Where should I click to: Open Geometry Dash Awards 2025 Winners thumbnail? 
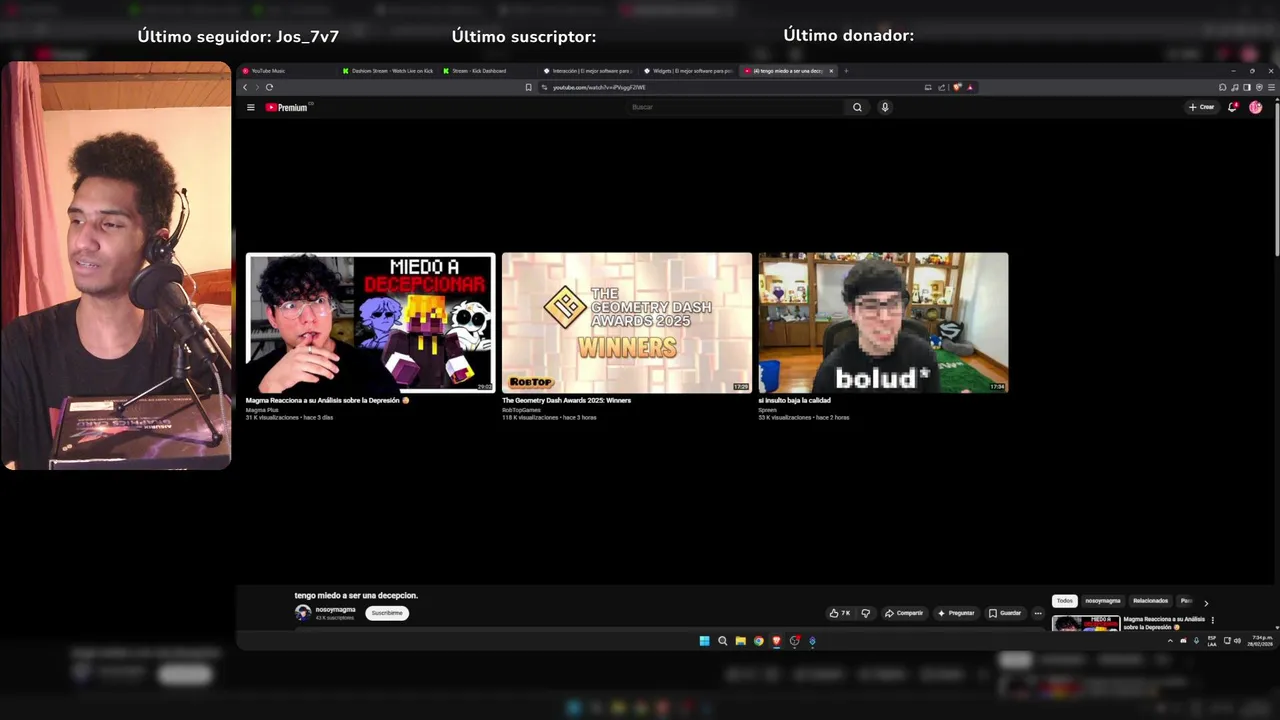627,322
